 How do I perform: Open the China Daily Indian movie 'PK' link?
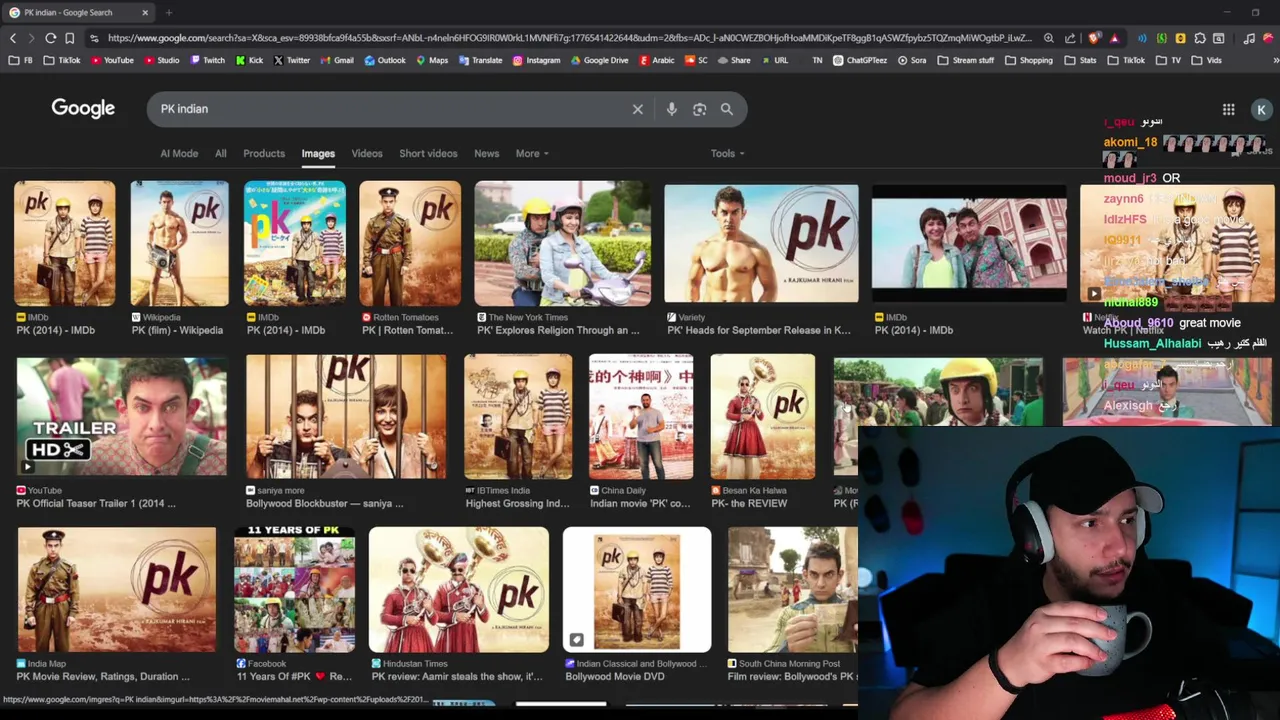[x=640, y=503]
